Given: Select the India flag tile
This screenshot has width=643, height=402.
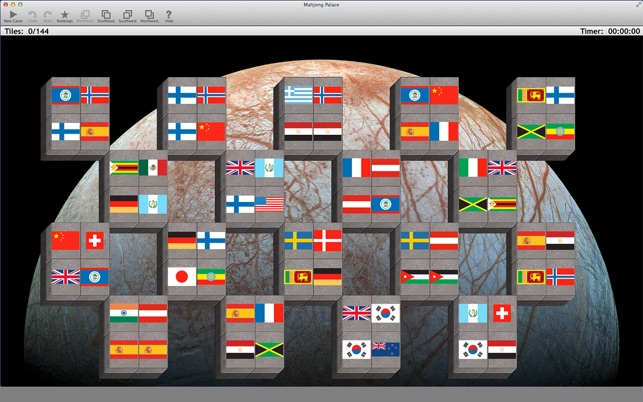Looking at the screenshot, I should [124, 313].
